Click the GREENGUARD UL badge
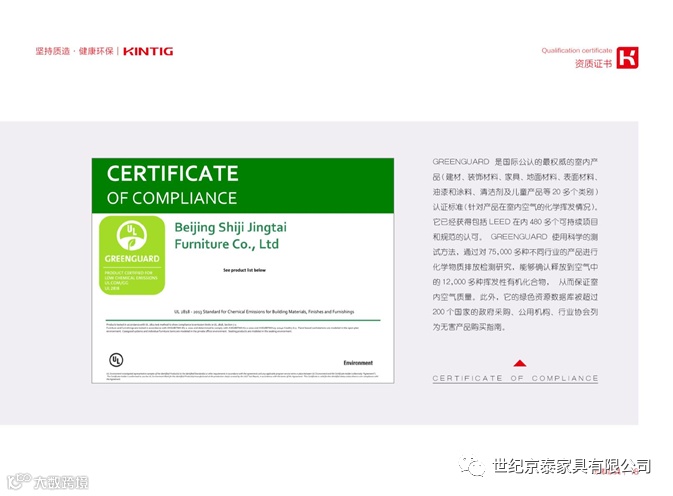 [132, 255]
